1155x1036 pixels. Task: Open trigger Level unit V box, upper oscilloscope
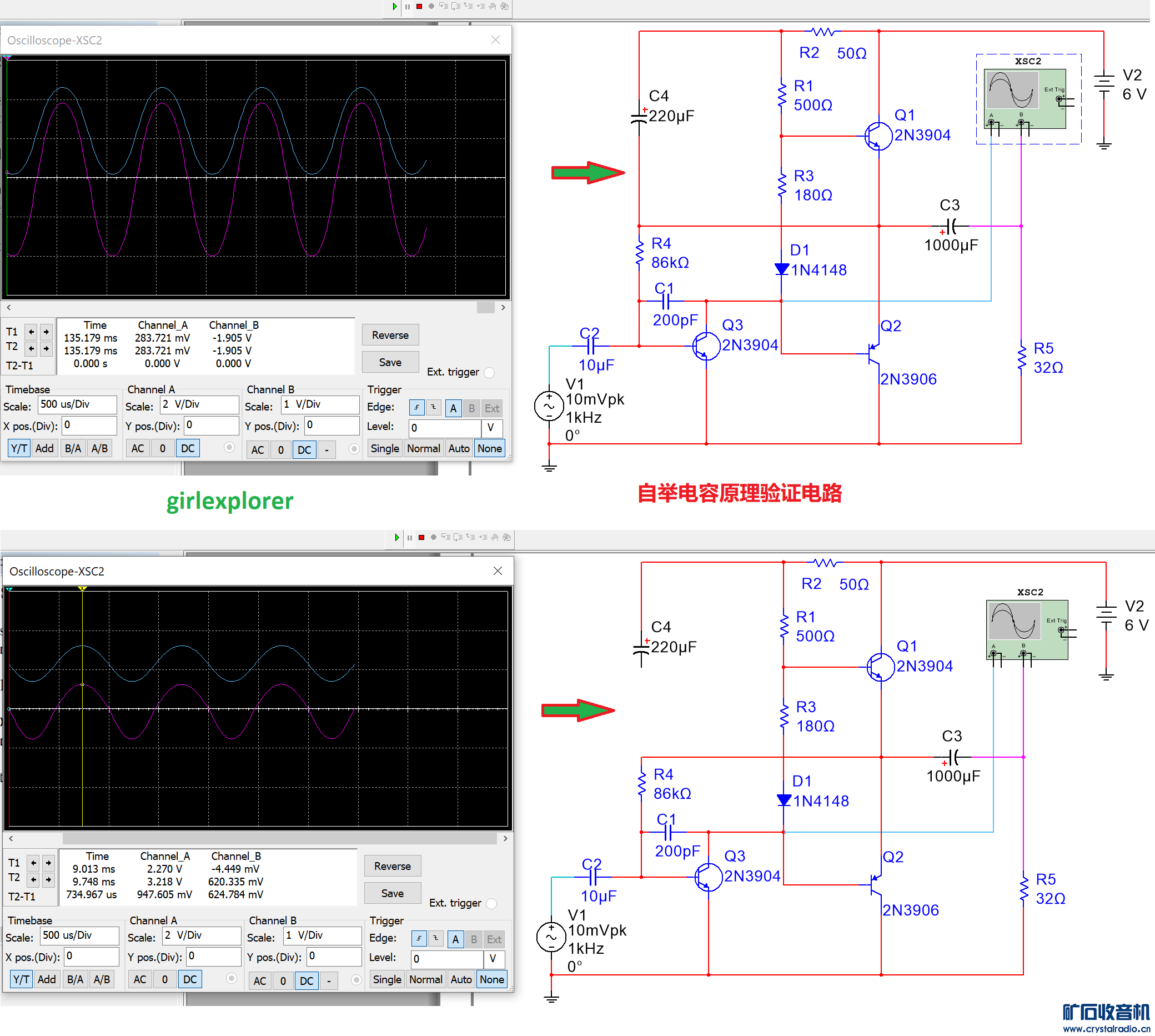point(491,428)
